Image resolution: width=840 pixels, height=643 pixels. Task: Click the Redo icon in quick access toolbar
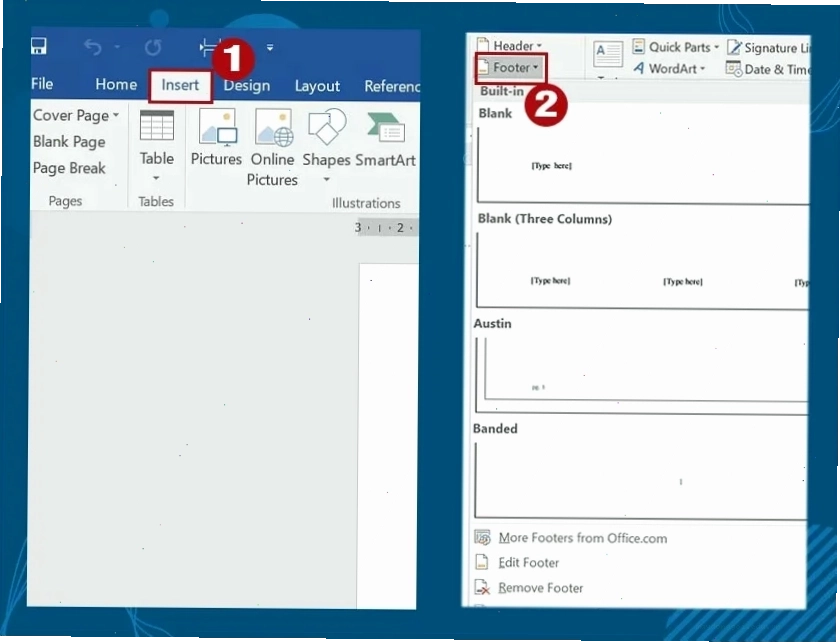tap(153, 48)
